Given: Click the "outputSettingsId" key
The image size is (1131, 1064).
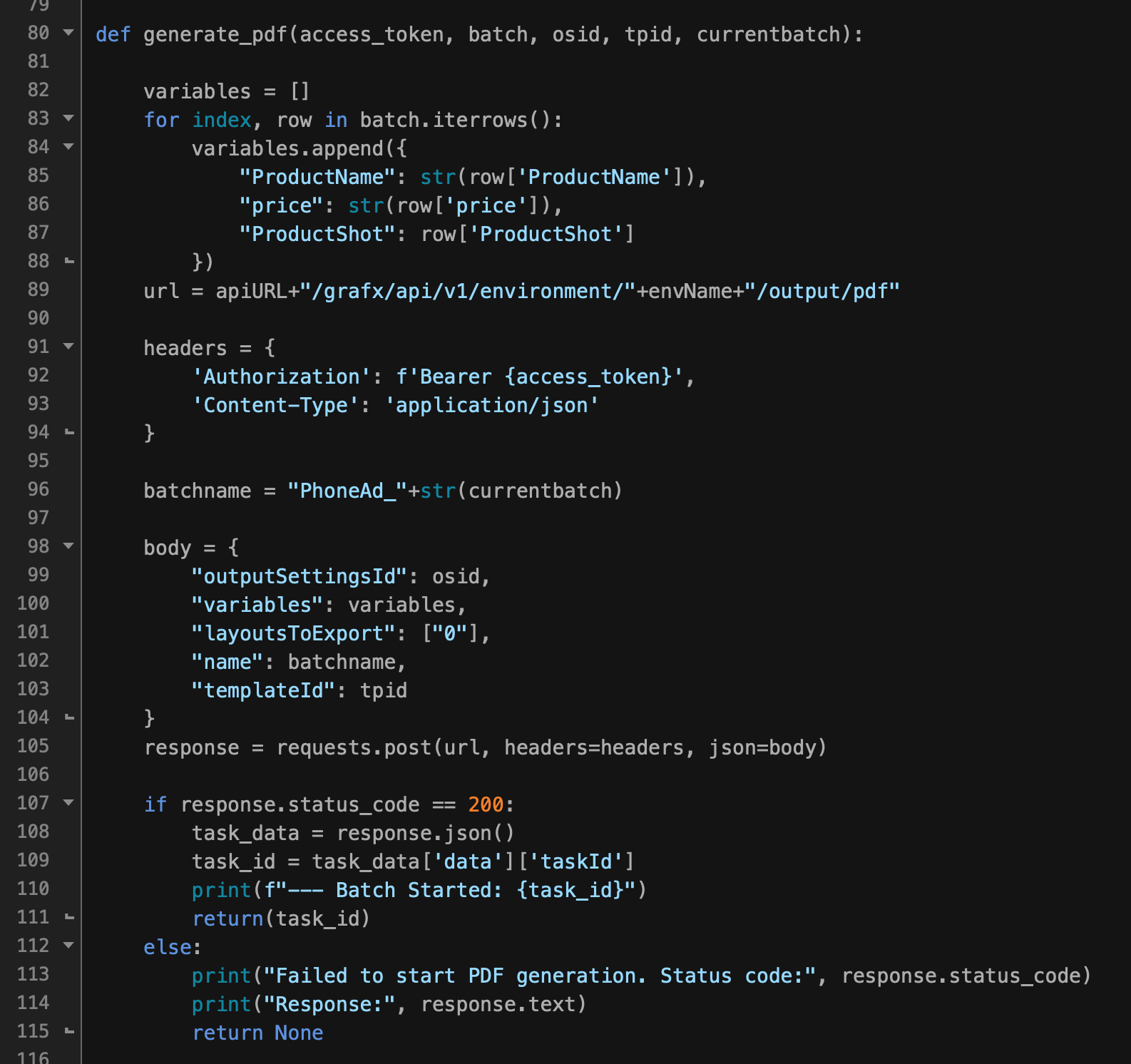Looking at the screenshot, I should pyautogui.click(x=300, y=576).
